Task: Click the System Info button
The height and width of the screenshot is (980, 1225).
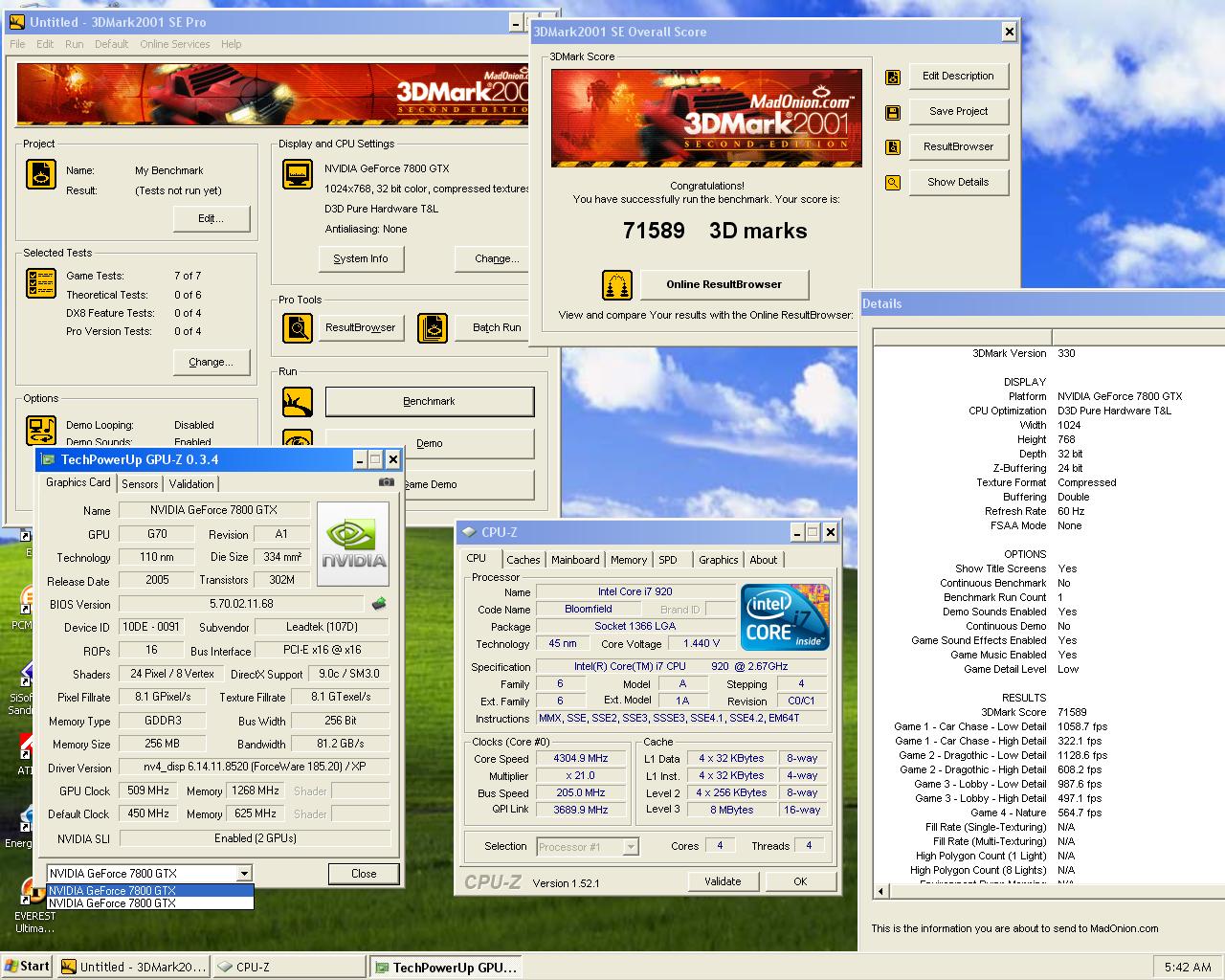Action: [361, 259]
